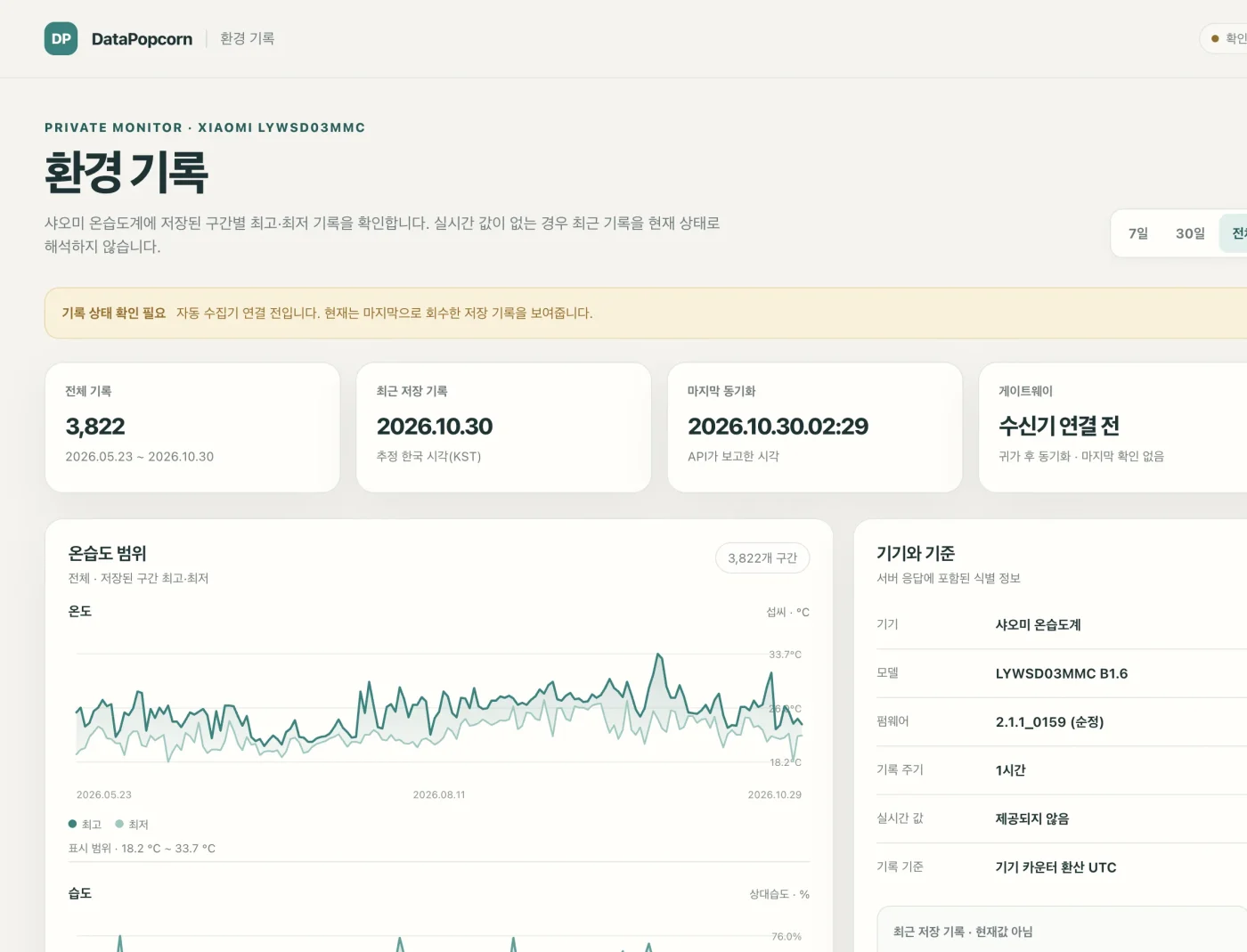The width and height of the screenshot is (1247, 952).
Task: Click the 추정 한국 시각(KST) caption
Action: (429, 457)
